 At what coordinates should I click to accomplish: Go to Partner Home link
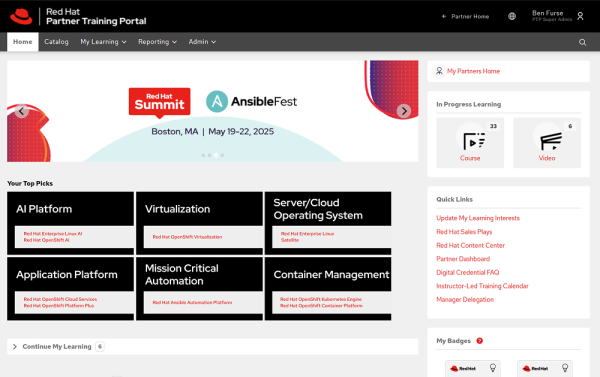pyautogui.click(x=470, y=16)
